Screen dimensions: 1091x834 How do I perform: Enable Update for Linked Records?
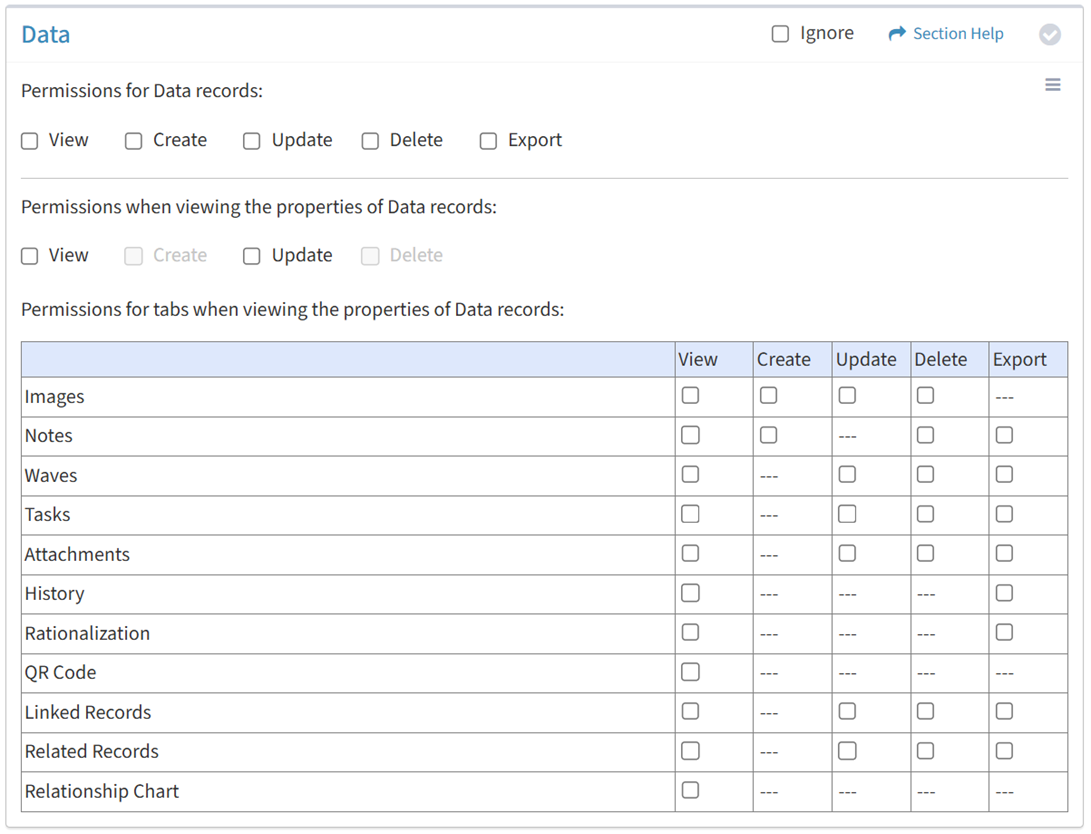pyautogui.click(x=847, y=711)
